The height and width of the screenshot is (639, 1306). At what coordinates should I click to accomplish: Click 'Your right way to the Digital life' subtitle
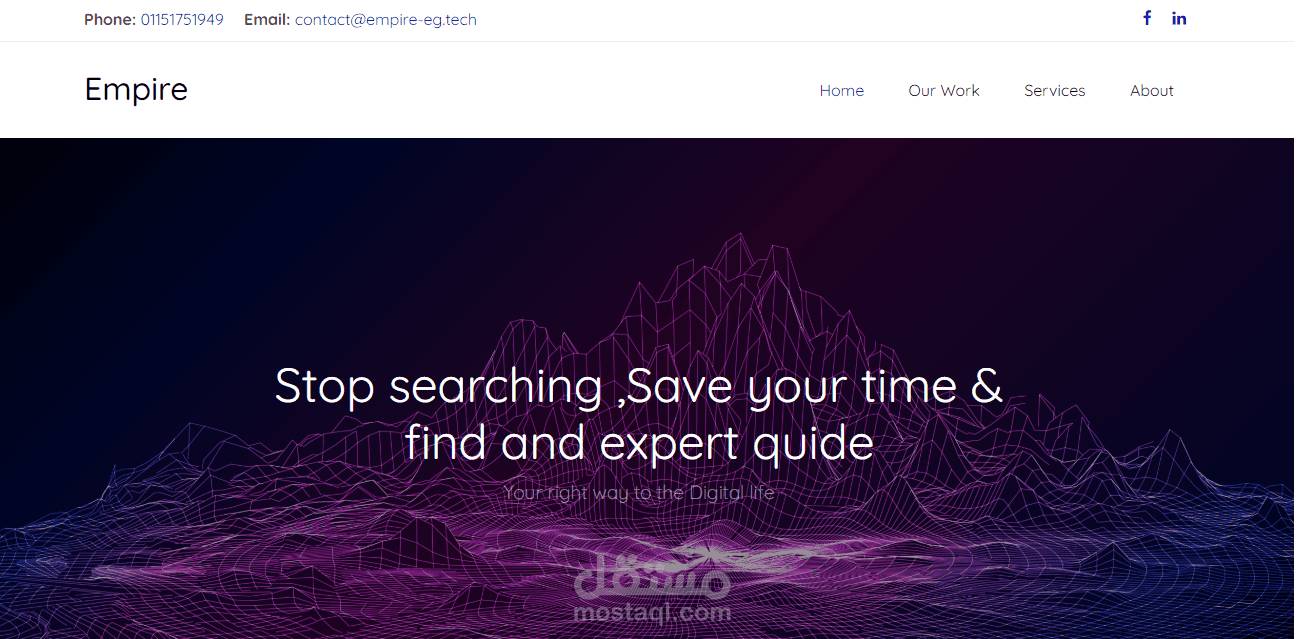tap(639, 492)
